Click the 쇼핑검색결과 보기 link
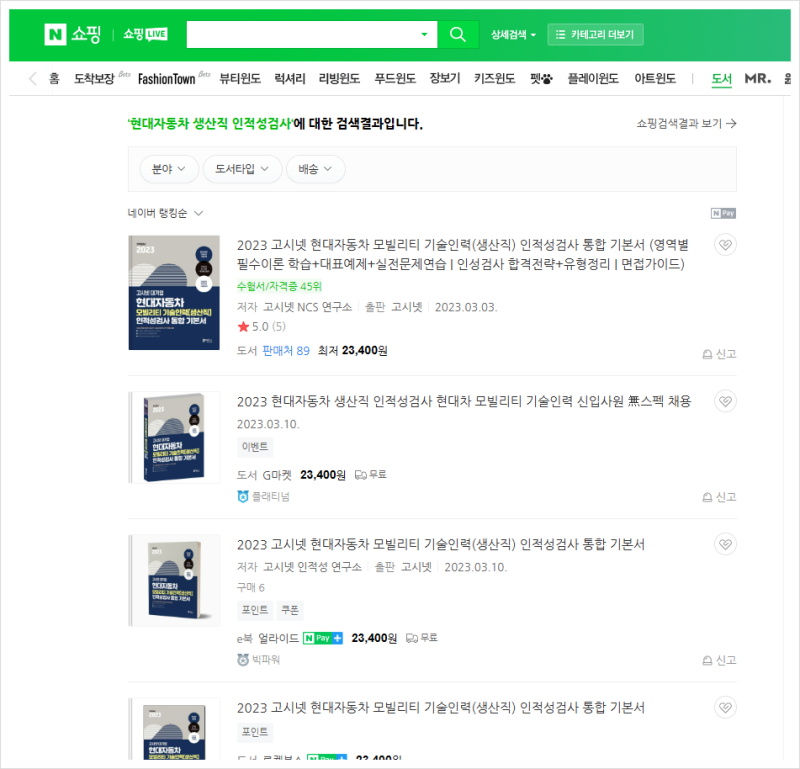 coord(686,123)
